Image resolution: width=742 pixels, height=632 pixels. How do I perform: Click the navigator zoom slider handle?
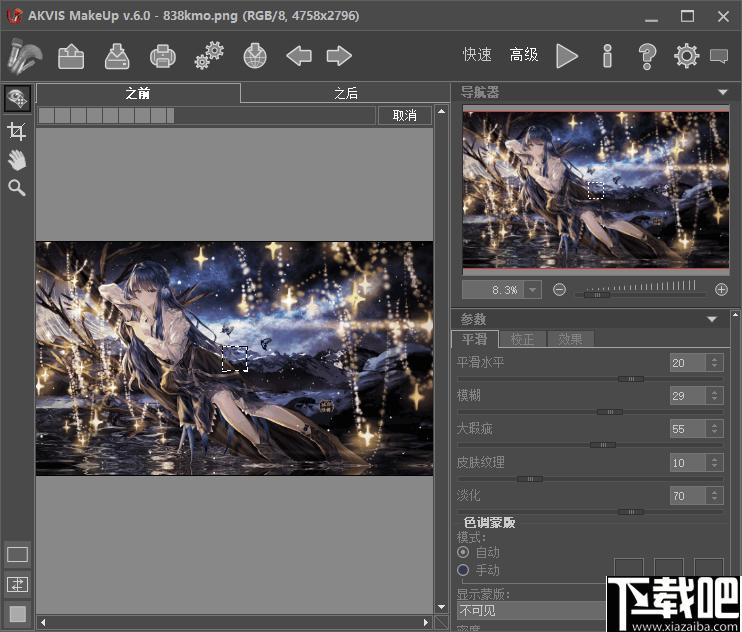pyautogui.click(x=597, y=295)
